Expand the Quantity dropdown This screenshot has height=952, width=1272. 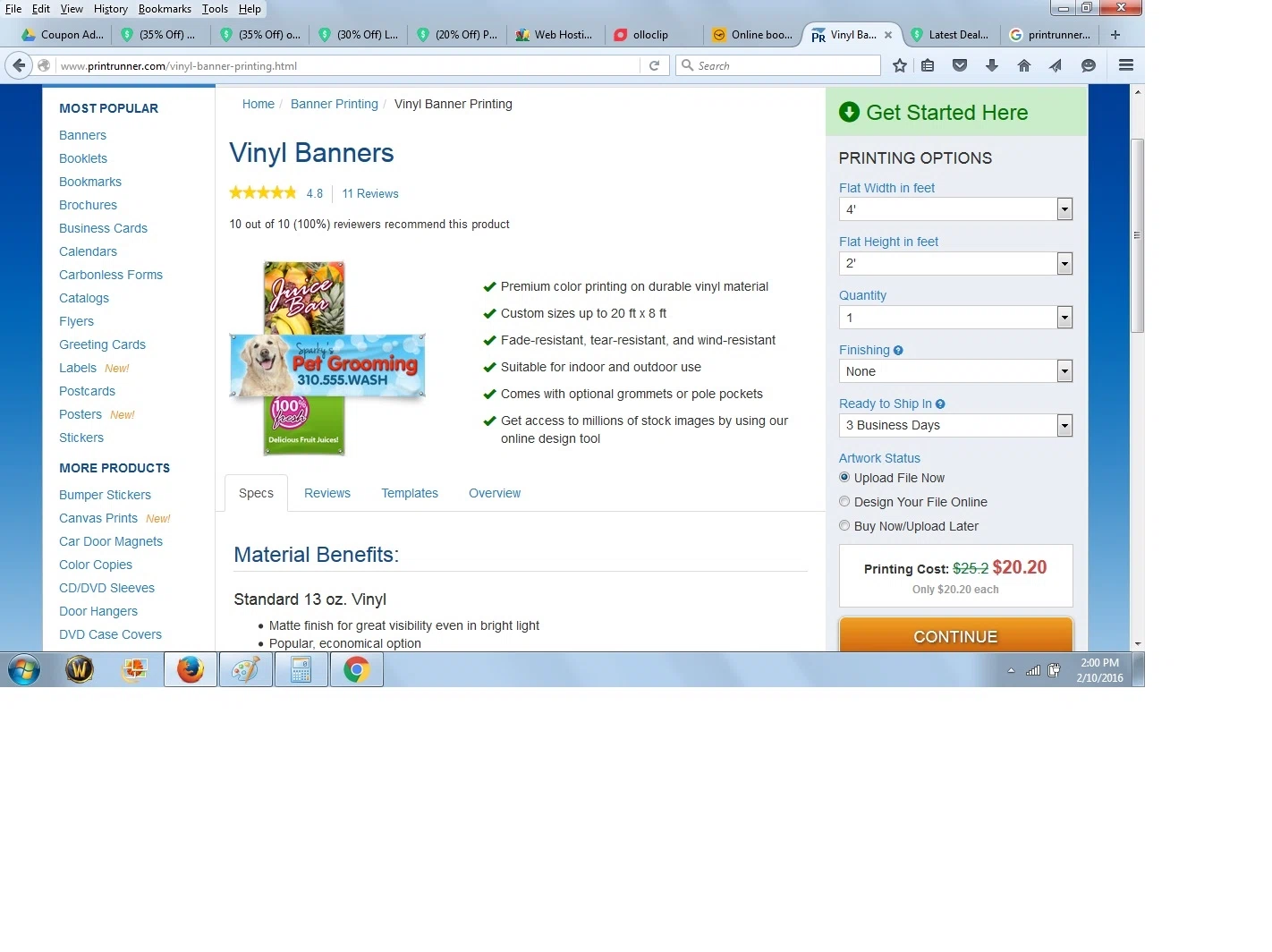(955, 318)
